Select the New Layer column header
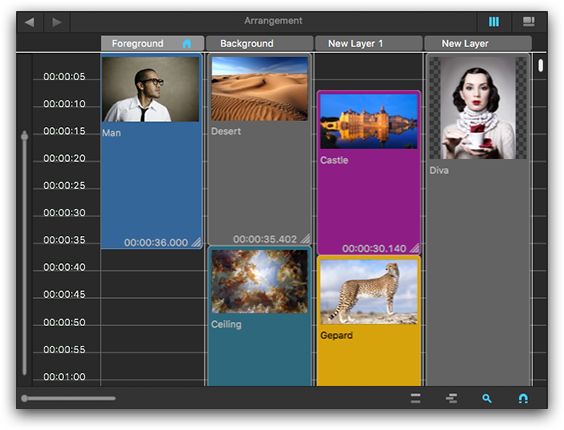564x430 pixels. [x=478, y=44]
